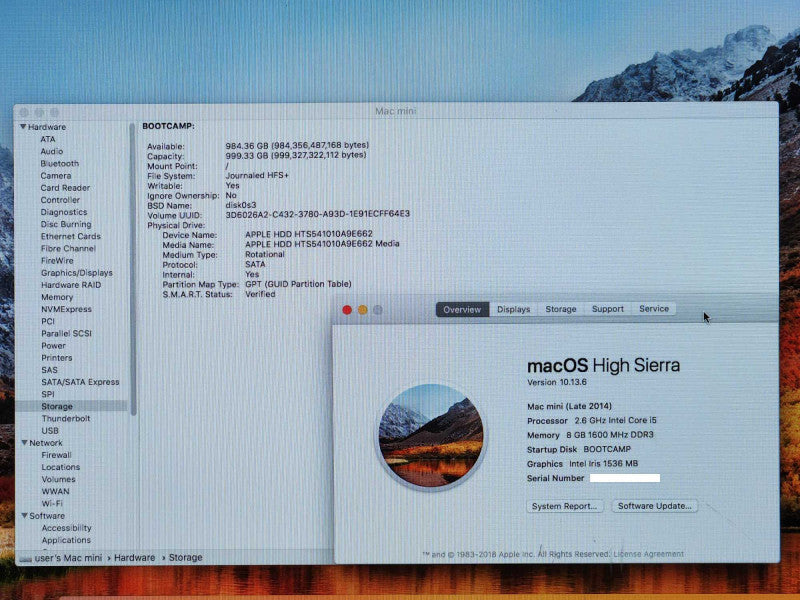Select USB in the Hardware list
The width and height of the screenshot is (800, 600).
point(49,431)
